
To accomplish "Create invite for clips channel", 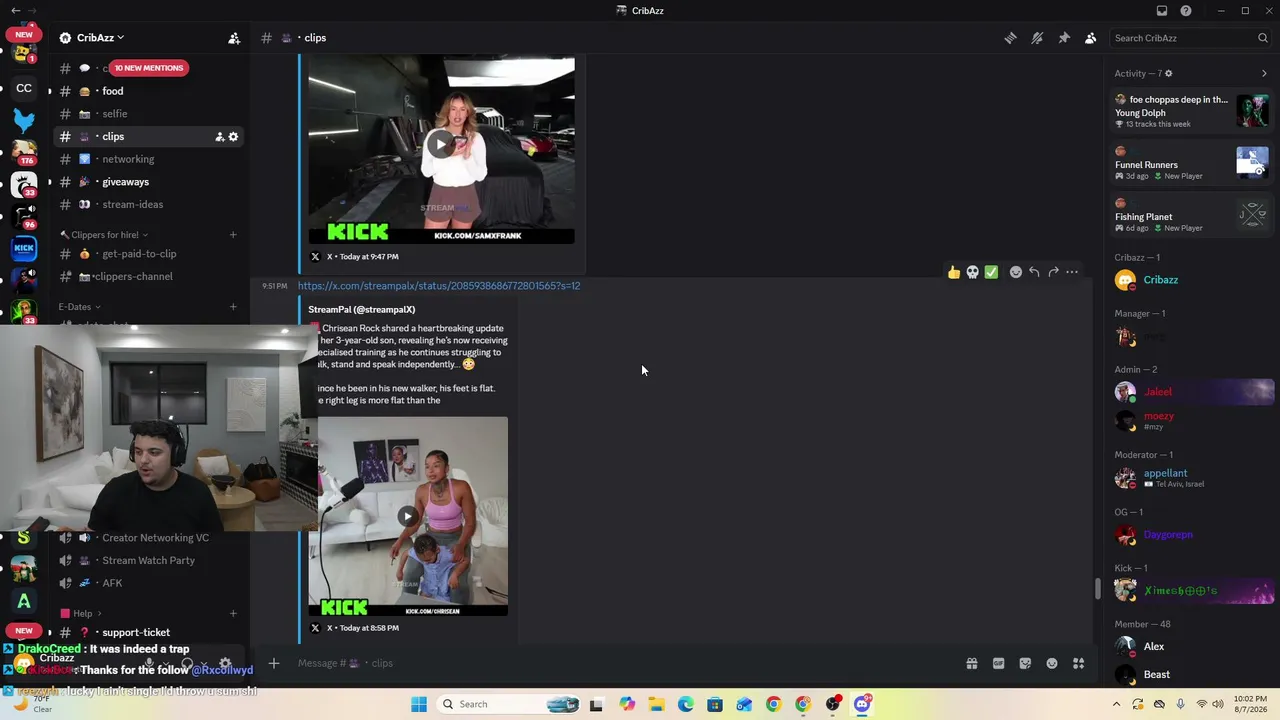I will tap(219, 137).
